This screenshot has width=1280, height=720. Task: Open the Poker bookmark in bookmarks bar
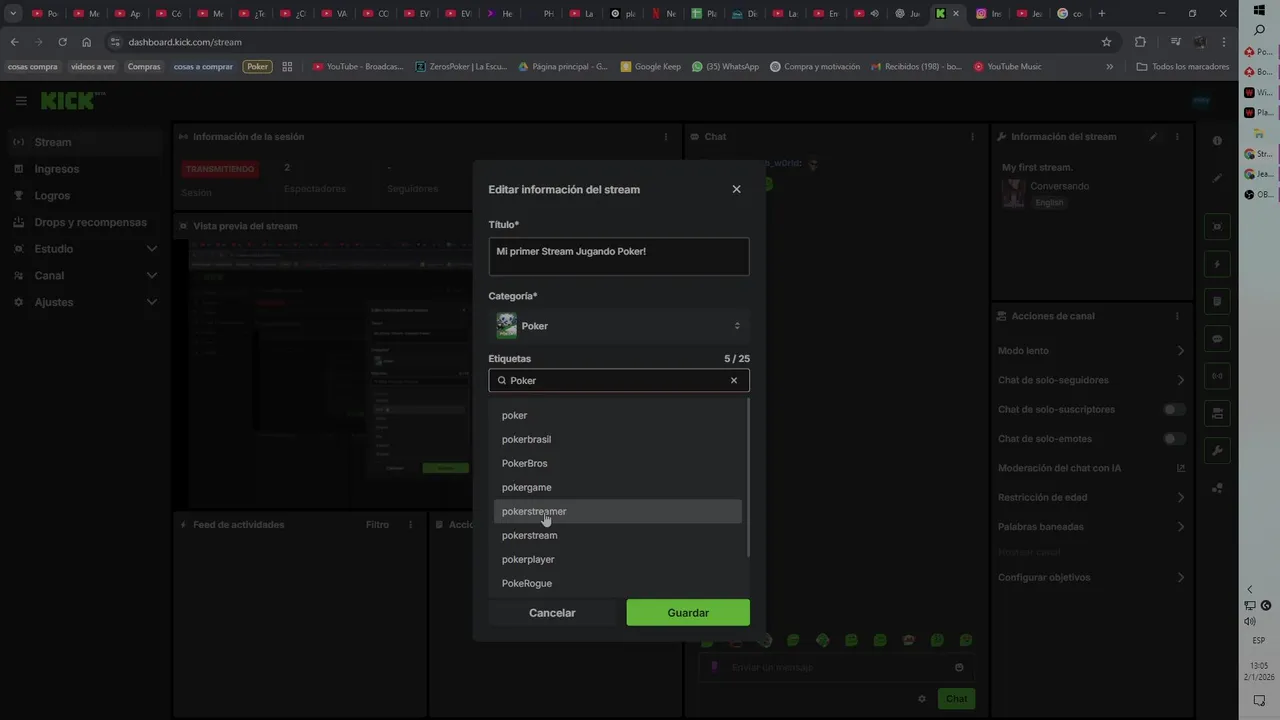tap(258, 67)
